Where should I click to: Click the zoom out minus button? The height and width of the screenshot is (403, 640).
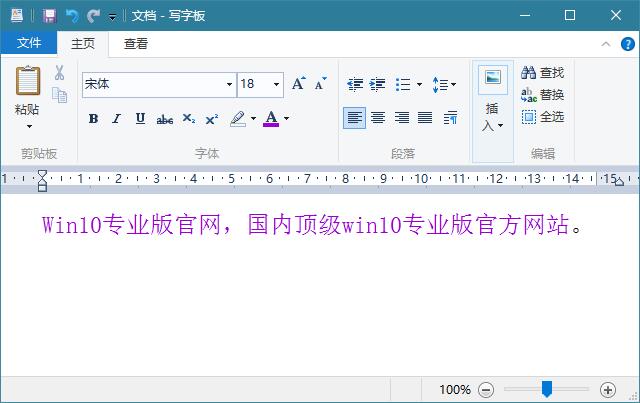(486, 390)
